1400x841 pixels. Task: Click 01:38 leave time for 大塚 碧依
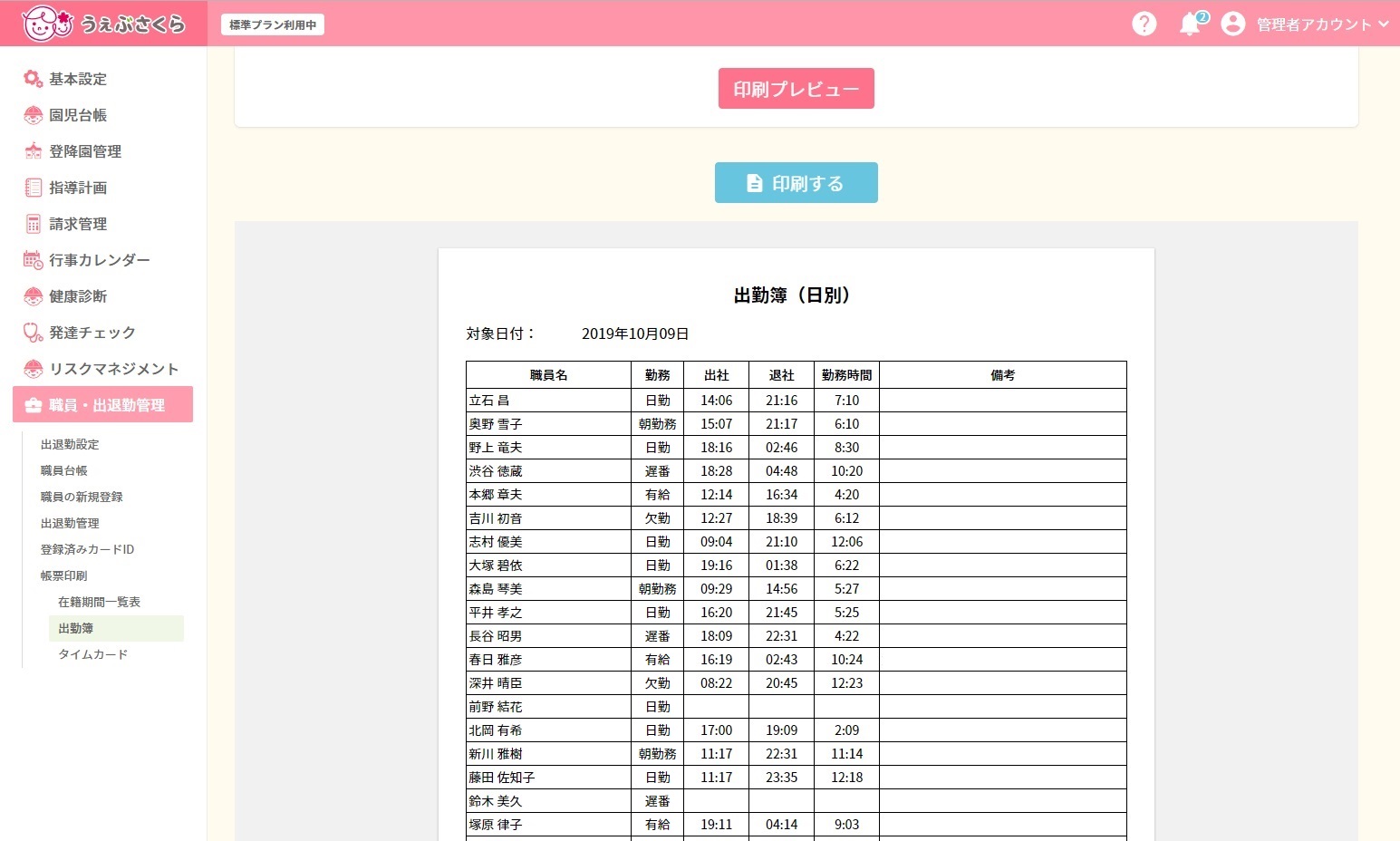pos(781,565)
